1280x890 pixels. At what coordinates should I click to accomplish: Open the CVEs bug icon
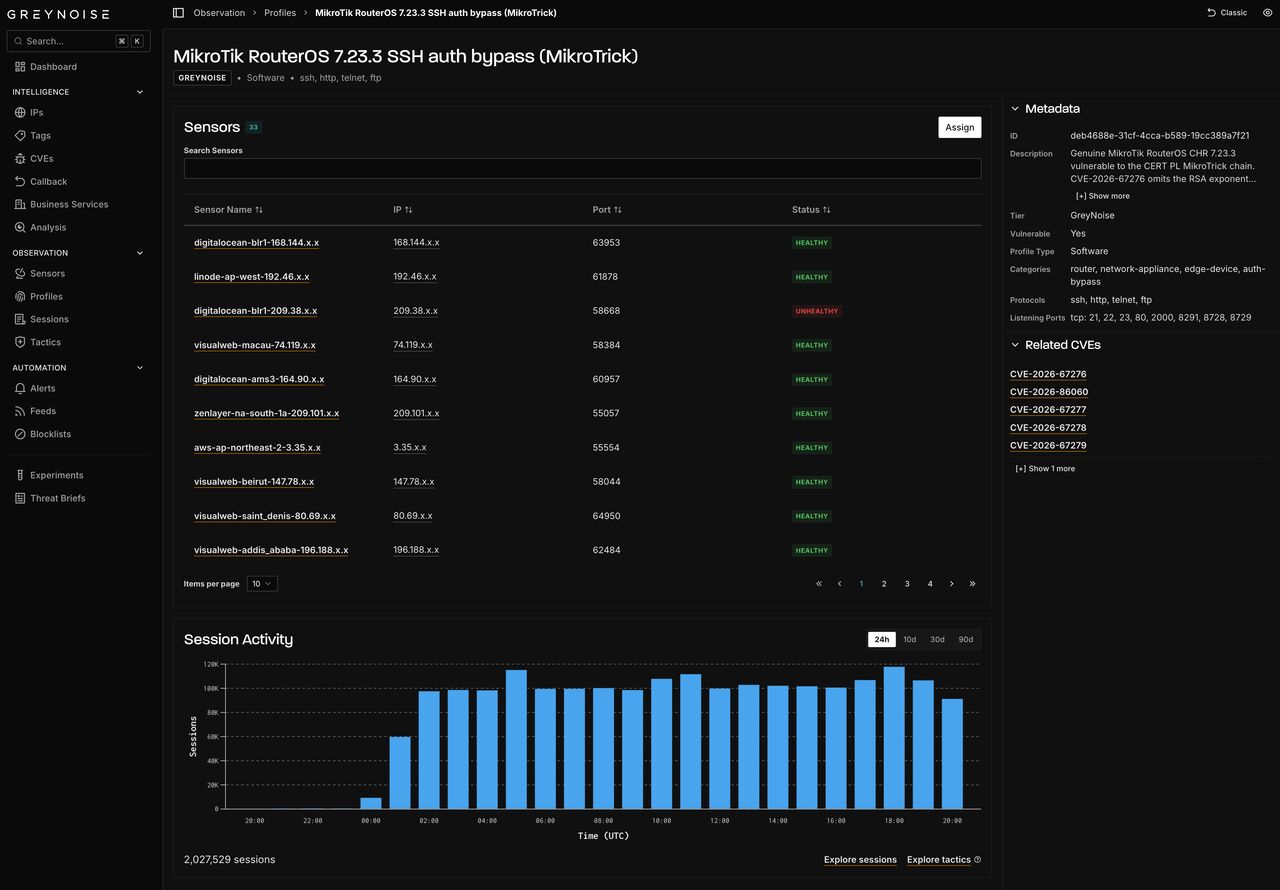[20, 159]
